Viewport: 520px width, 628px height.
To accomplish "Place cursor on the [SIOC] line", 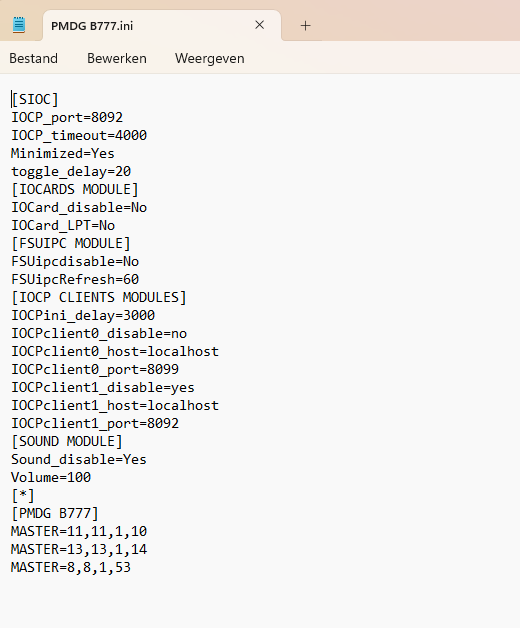I will 35,99.
